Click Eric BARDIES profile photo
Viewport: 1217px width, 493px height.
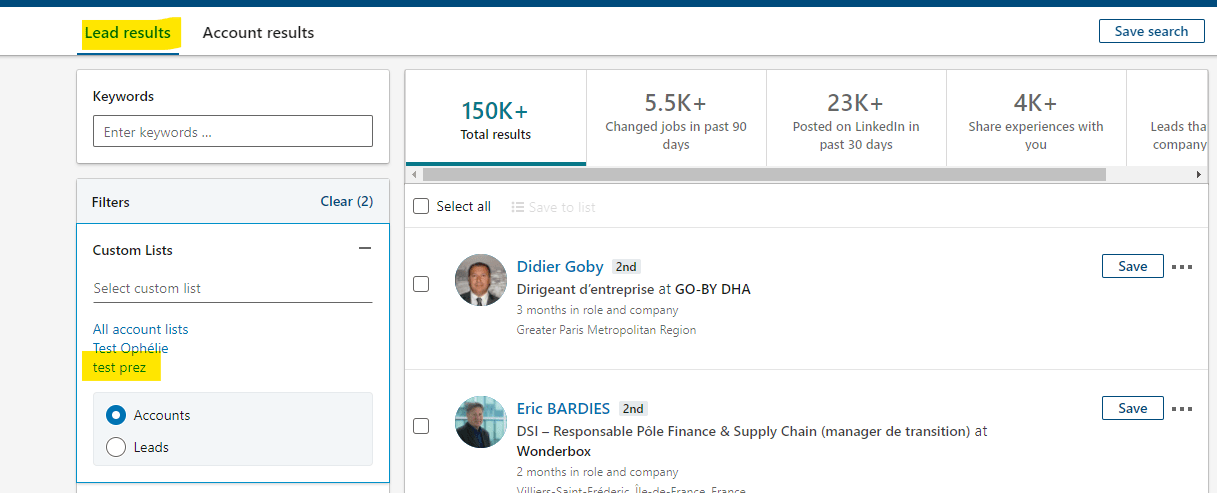(481, 422)
